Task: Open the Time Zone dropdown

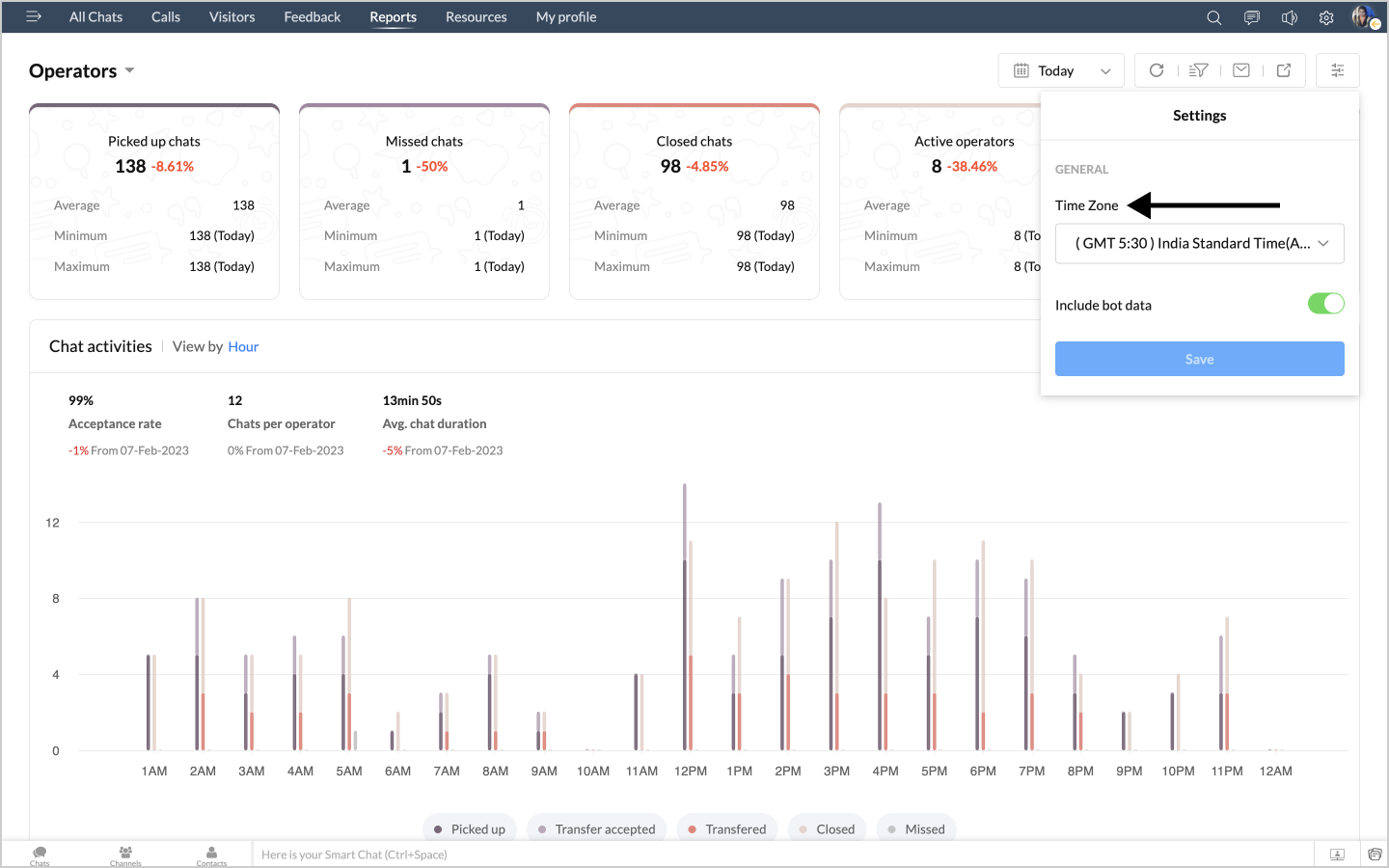Action: [1199, 244]
